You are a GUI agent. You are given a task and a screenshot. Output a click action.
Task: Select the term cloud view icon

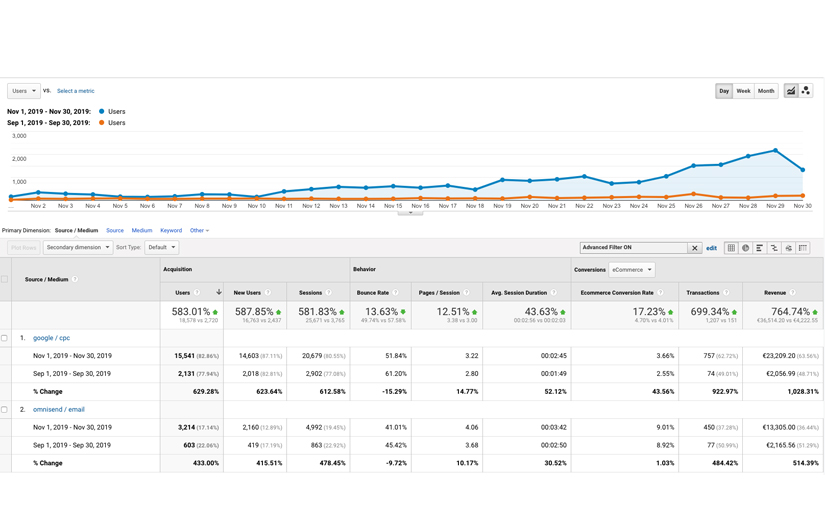pyautogui.click(x=788, y=248)
